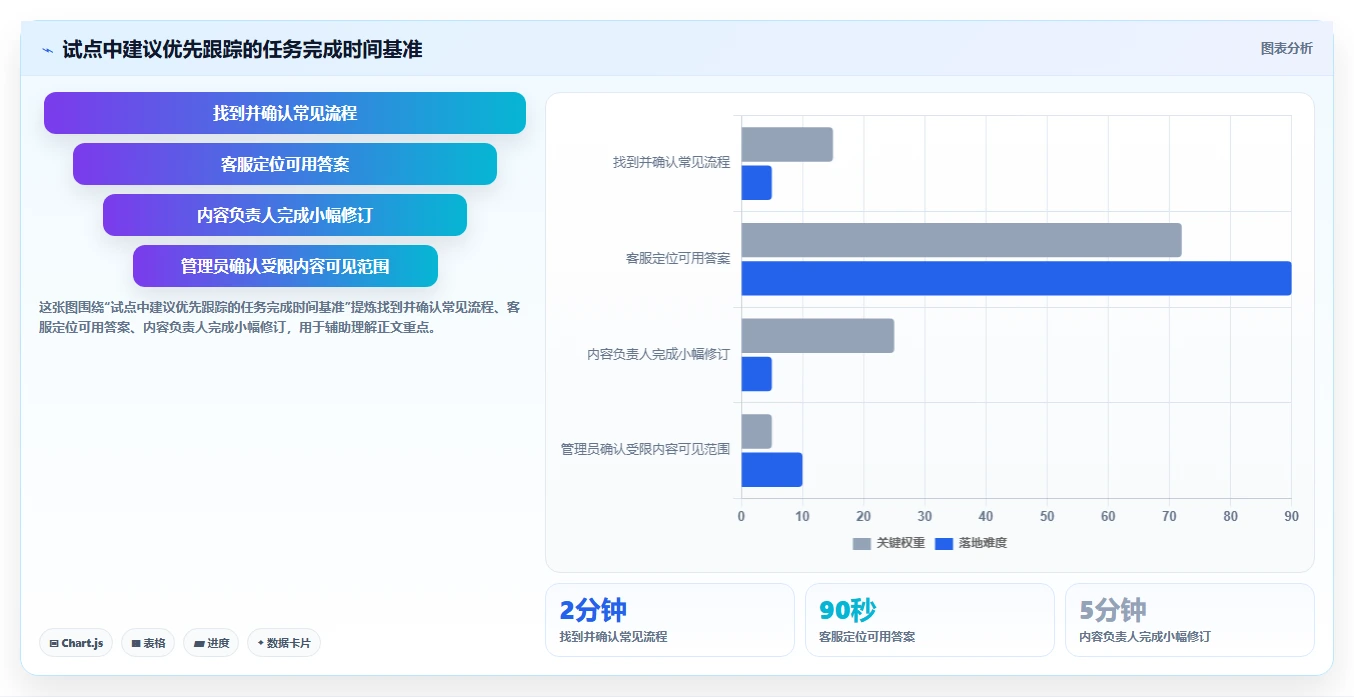The width and height of the screenshot is (1354, 697).
Task: Click chart axis label 找到并确认常见流程
Action: [x=671, y=162]
